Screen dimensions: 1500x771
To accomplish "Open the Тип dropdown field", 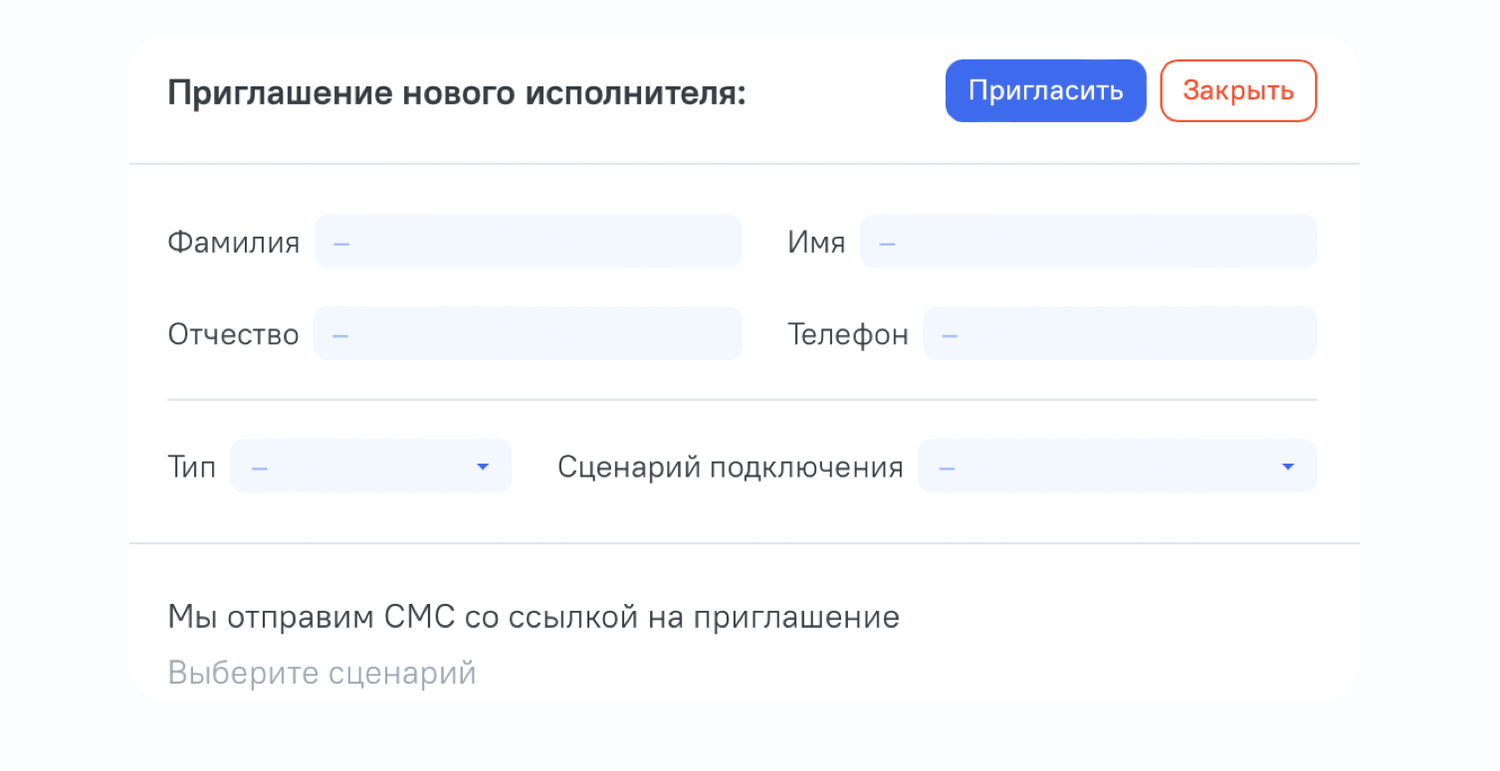I will tap(371, 466).
